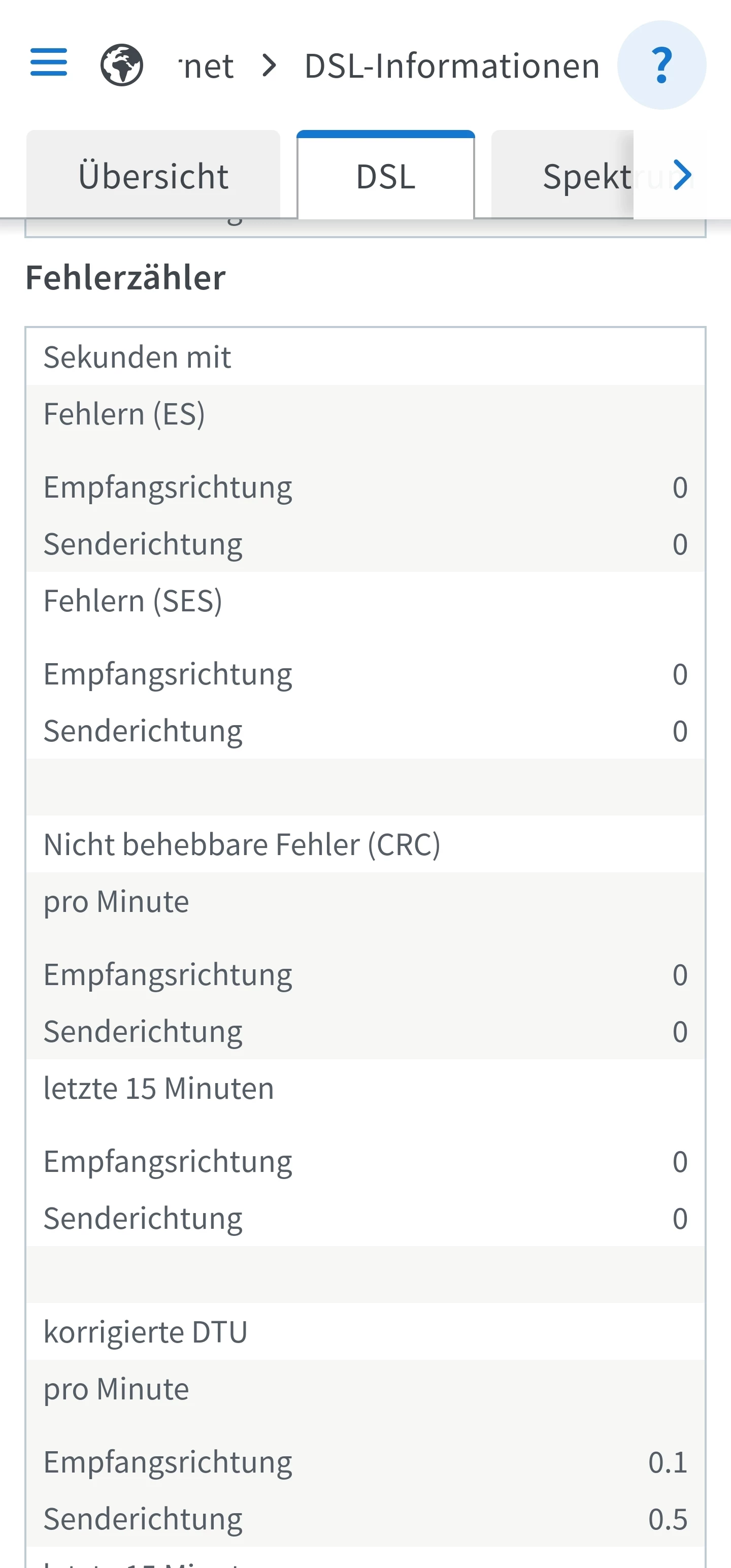This screenshot has height=1568, width=731.
Task: Click the 'Fehlern (SES)' label
Action: 132,601
